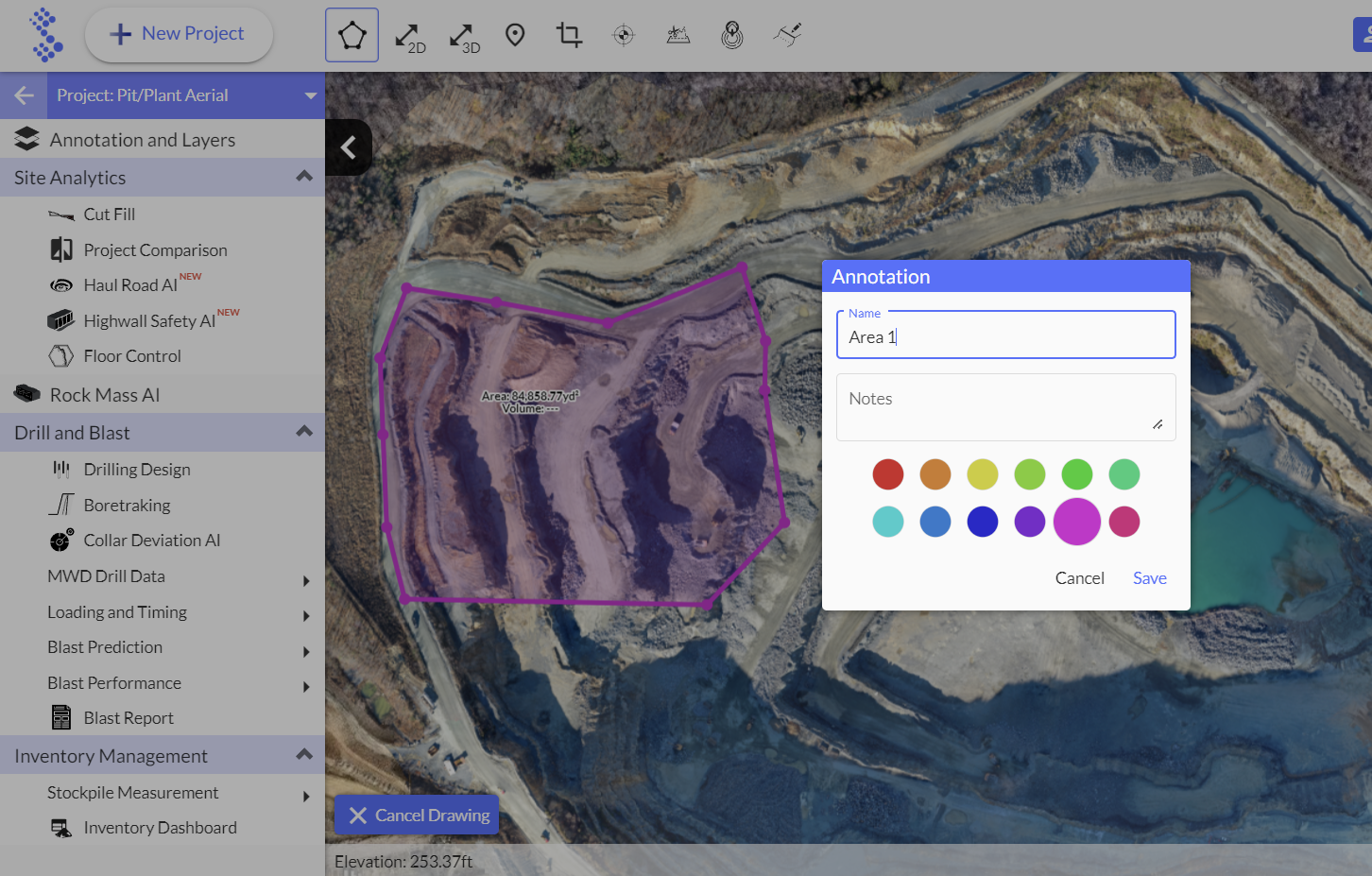The height and width of the screenshot is (876, 1372).
Task: Collapse the Site Analytics section
Action: pos(304,177)
